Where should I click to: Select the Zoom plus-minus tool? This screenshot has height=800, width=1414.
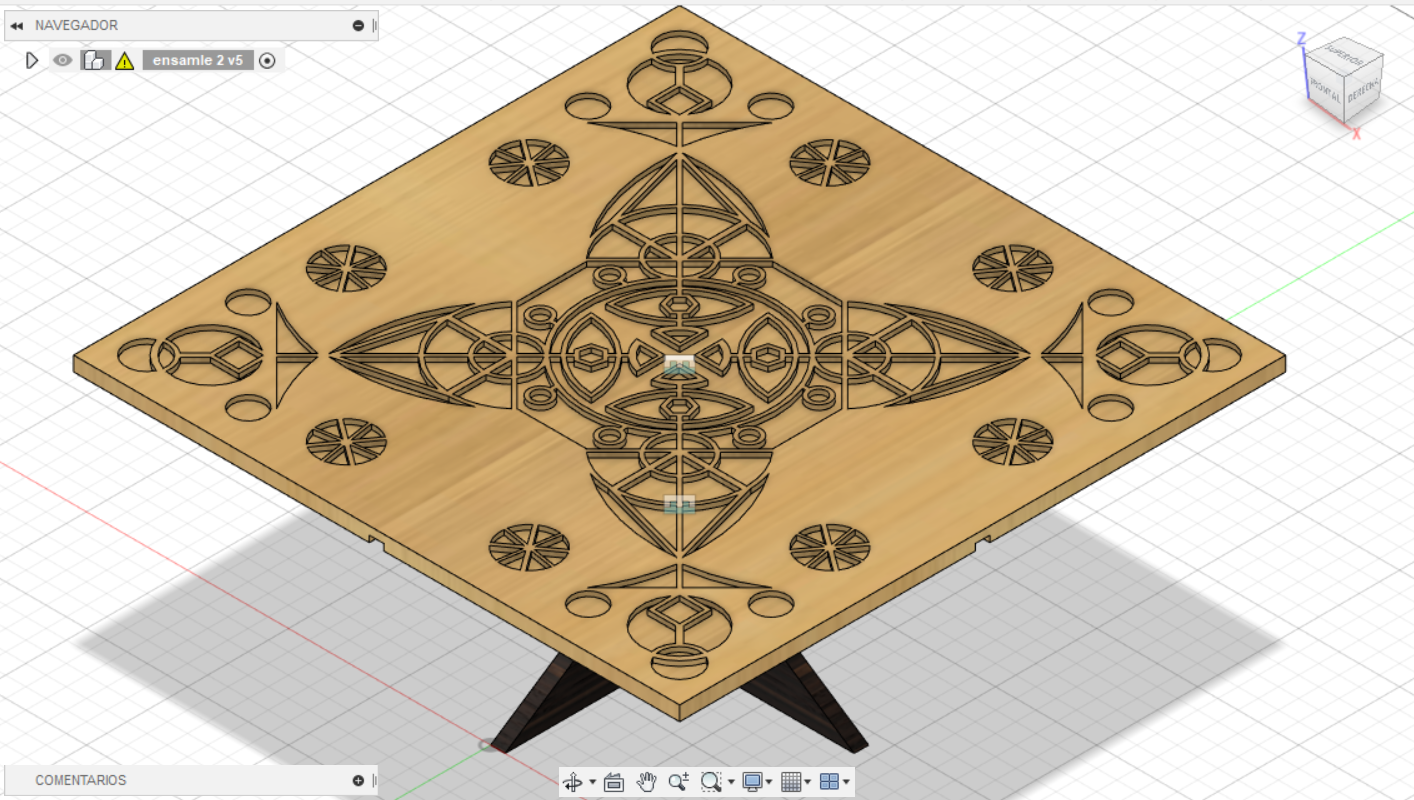click(679, 782)
